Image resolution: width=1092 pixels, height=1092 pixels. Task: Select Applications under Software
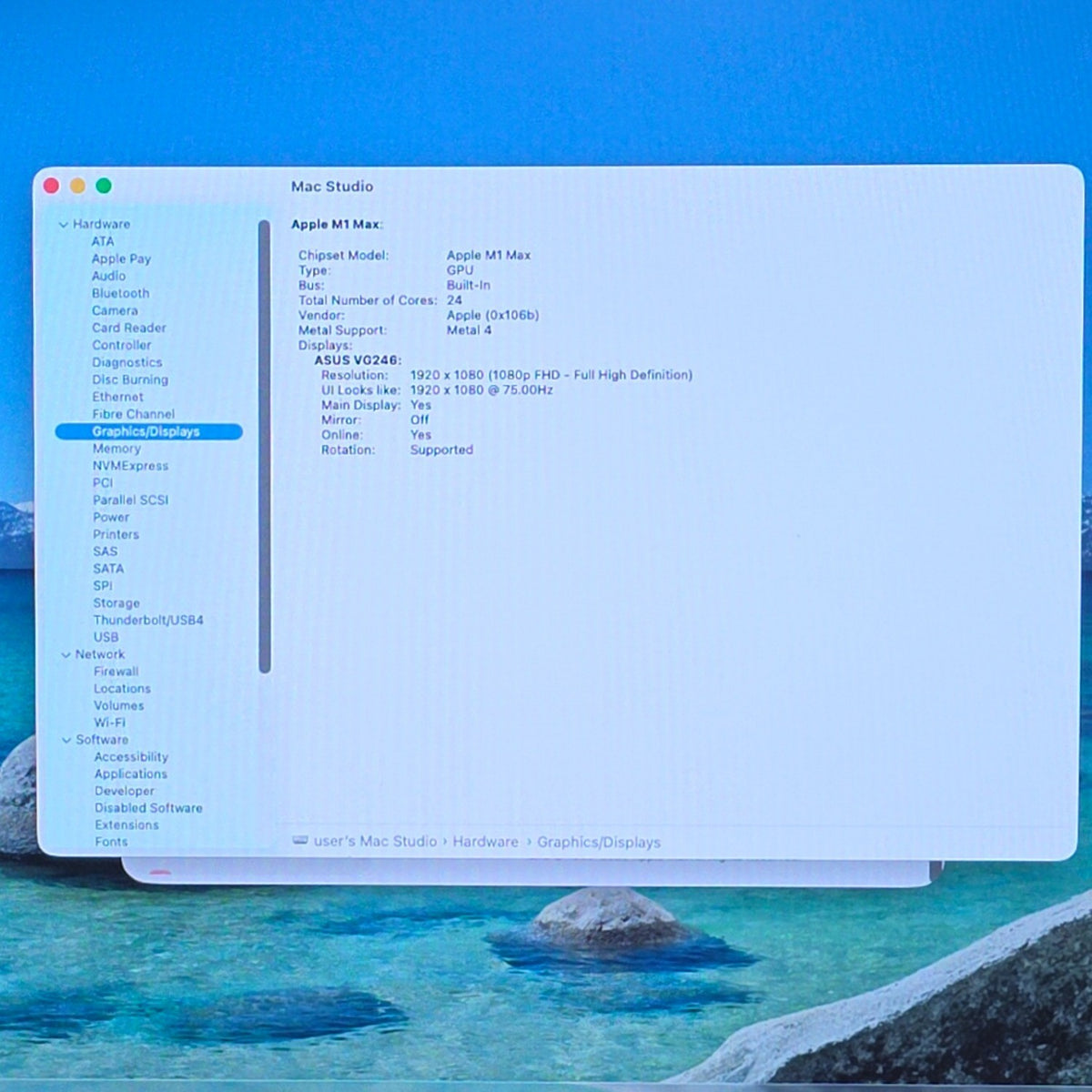(x=131, y=774)
